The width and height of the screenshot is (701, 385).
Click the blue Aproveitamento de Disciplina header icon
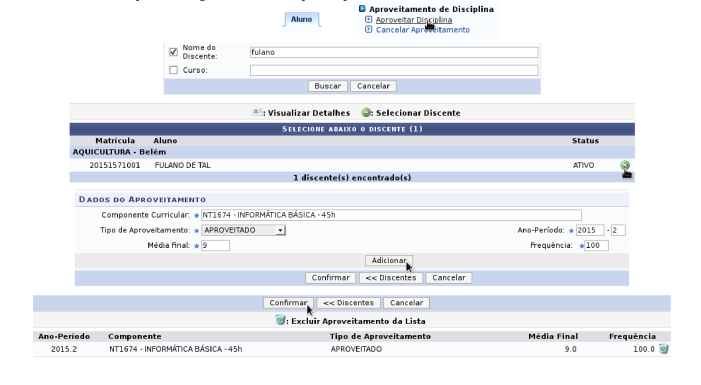click(362, 8)
